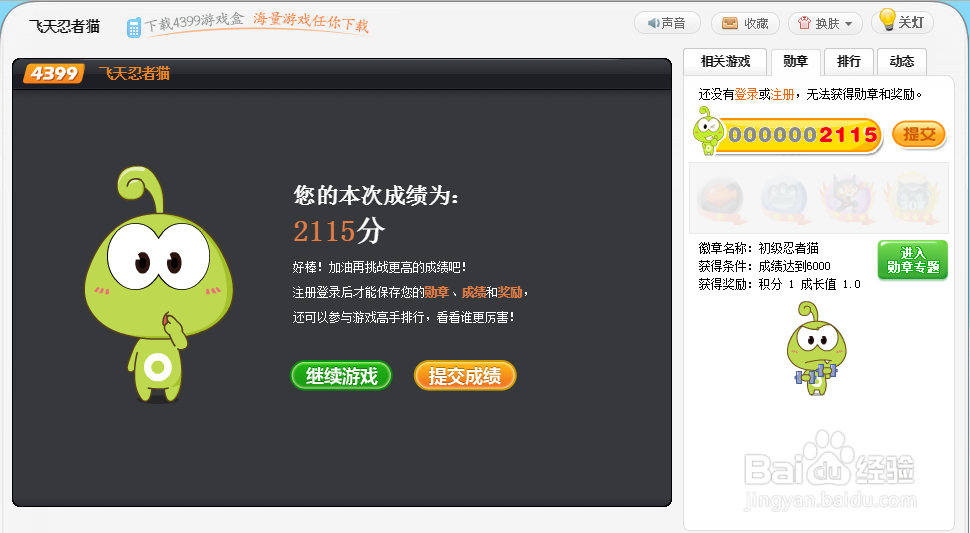This screenshot has width=970, height=533.
Task: Mute game with the 声音 button
Action: click(667, 23)
